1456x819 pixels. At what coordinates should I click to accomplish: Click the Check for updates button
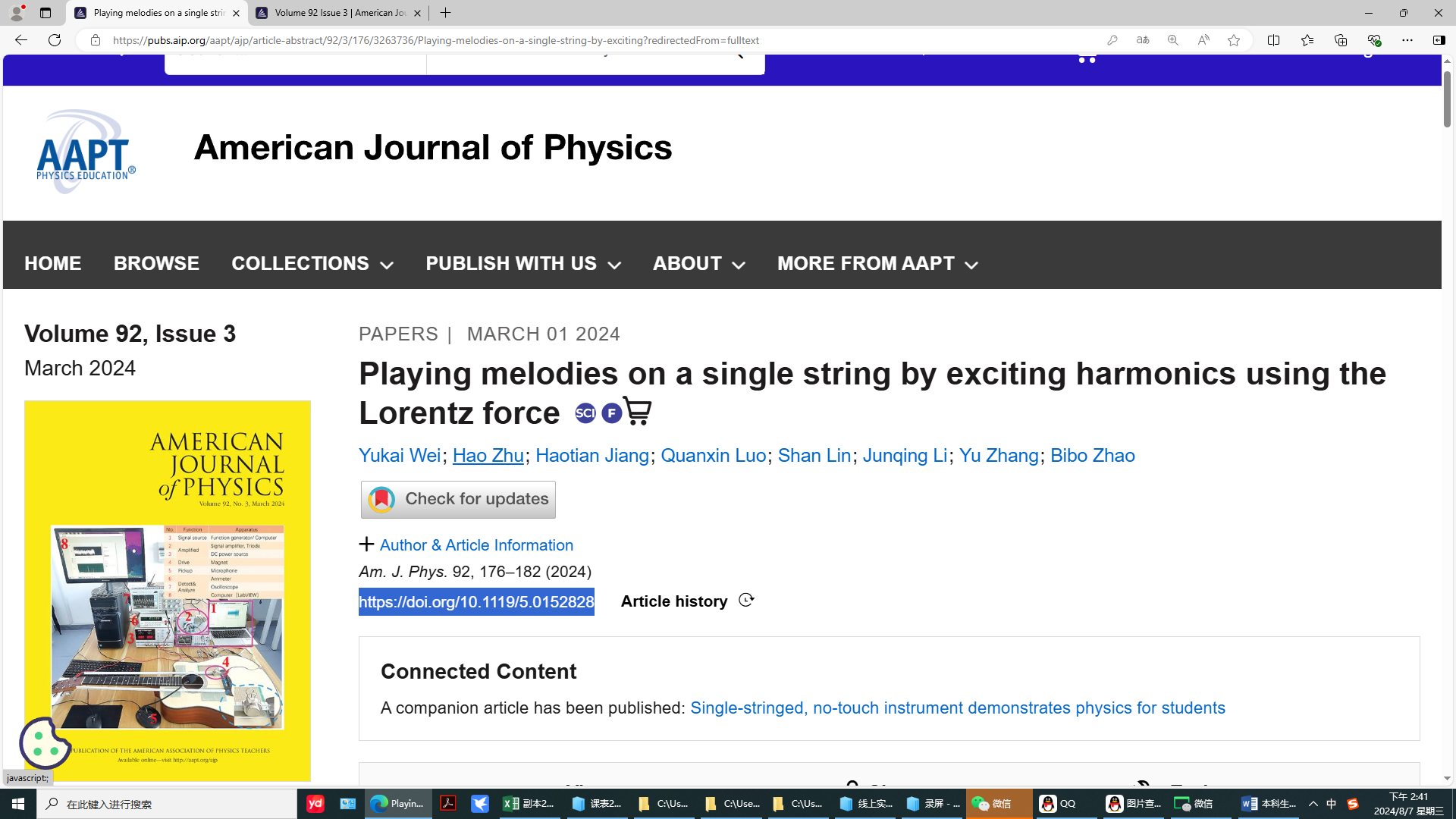coord(458,499)
